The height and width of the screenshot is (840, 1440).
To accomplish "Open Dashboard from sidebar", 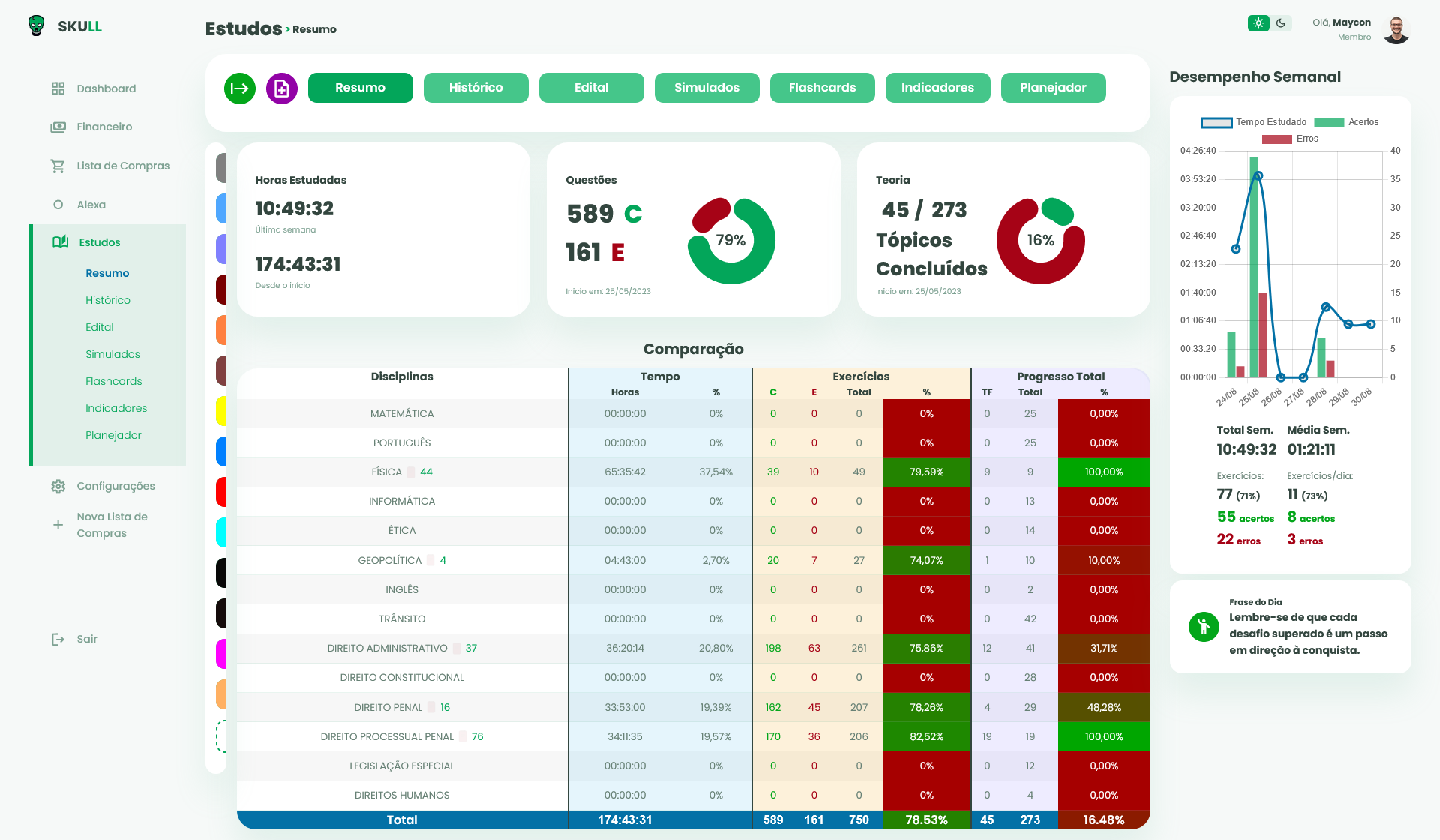I will point(106,88).
